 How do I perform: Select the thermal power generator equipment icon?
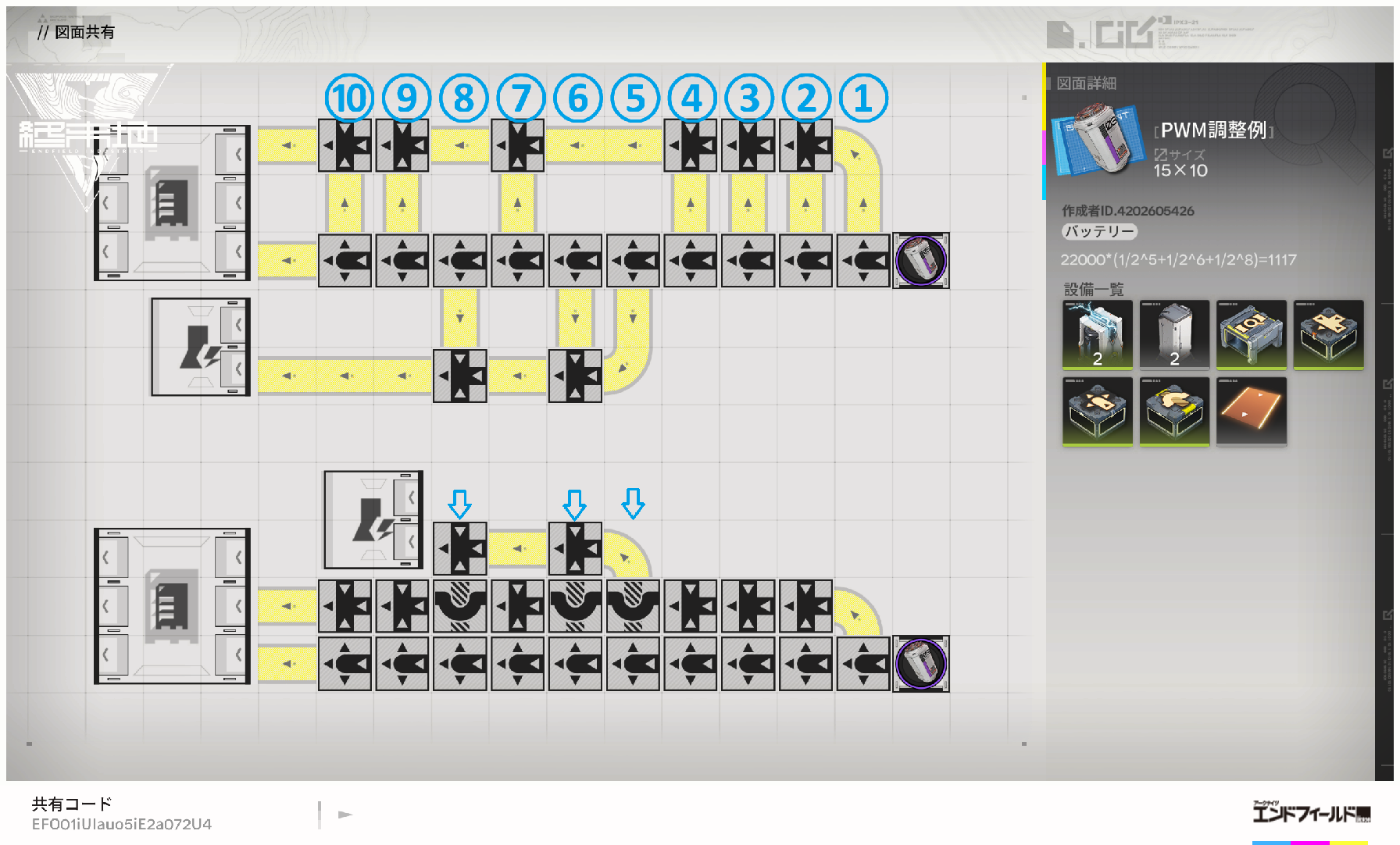(x=1097, y=334)
